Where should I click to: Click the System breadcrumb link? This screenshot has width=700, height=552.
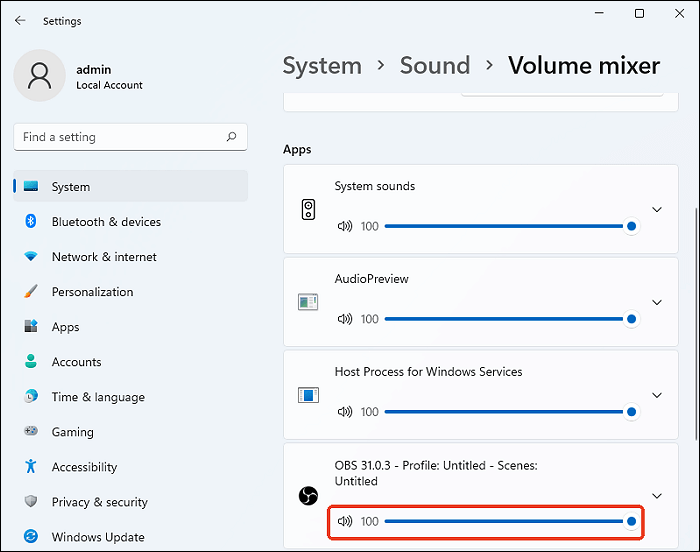321,66
